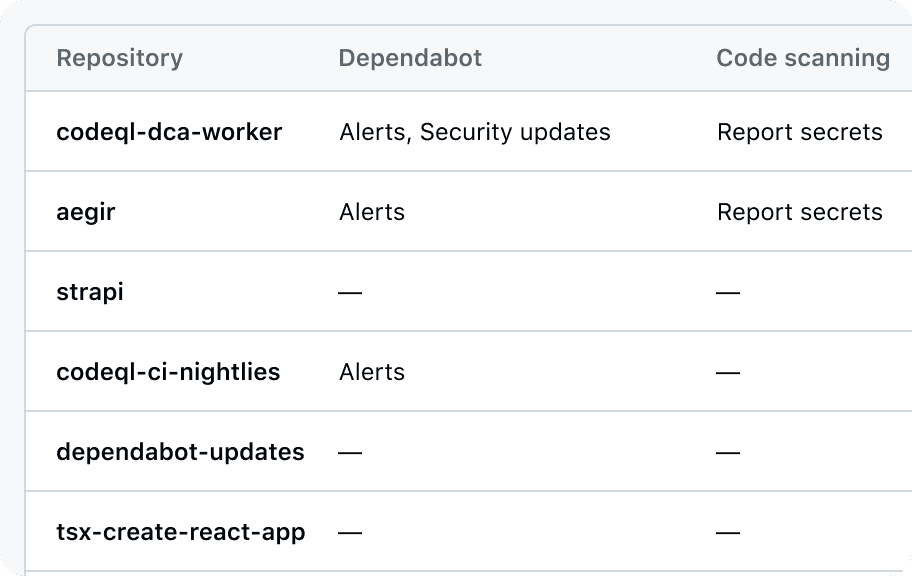912x576 pixels.
Task: Click 'Report secrets' in the codeql-dca-worker row
Action: [x=799, y=132]
